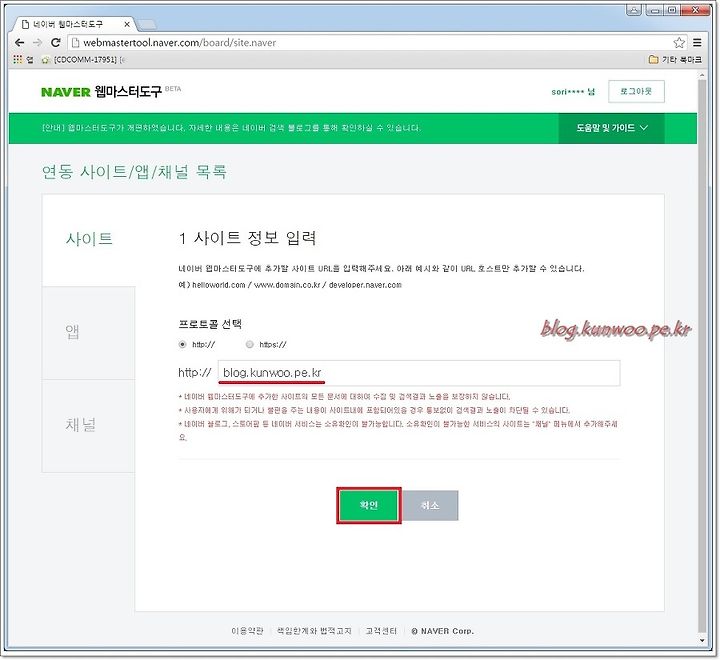Click the 프로토콜 선택 label

210,324
